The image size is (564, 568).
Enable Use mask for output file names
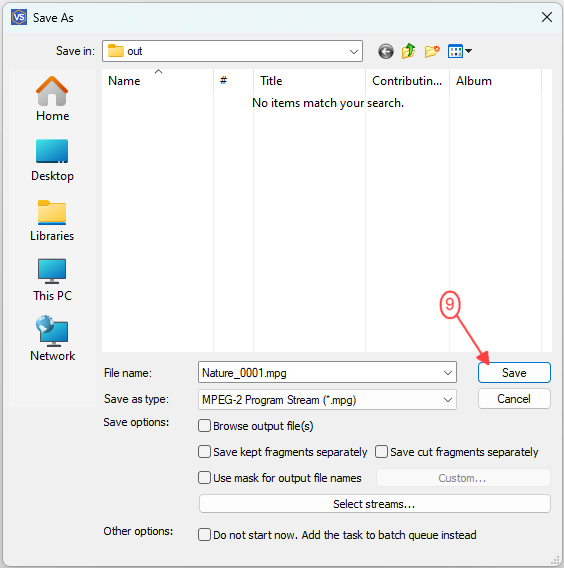[204, 477]
